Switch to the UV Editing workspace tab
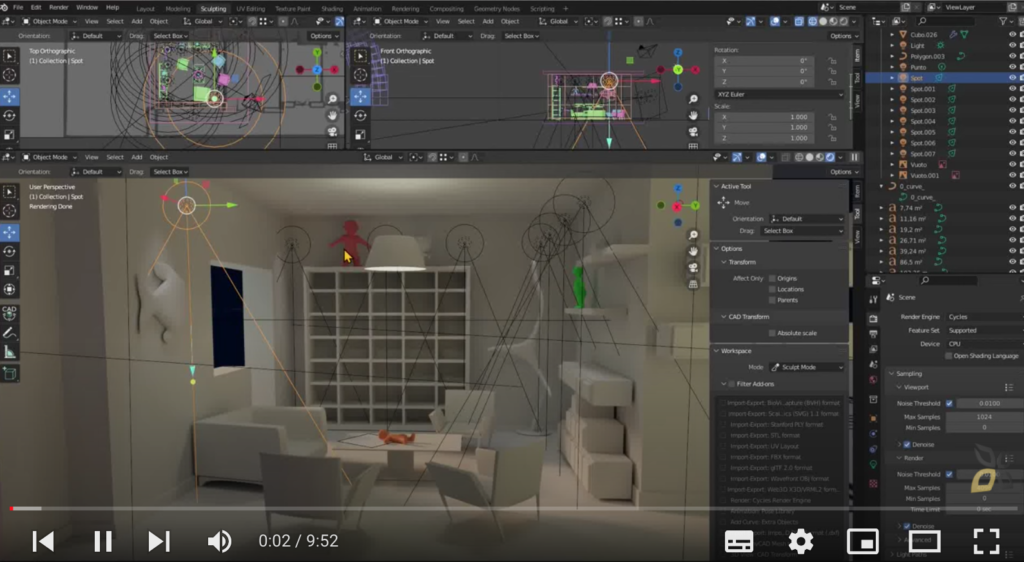1024x562 pixels. [x=250, y=8]
